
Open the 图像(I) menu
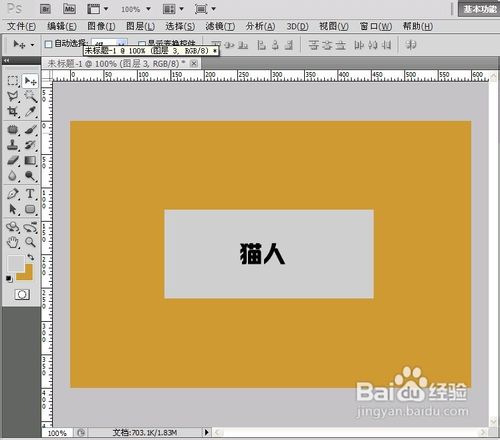(x=101, y=26)
